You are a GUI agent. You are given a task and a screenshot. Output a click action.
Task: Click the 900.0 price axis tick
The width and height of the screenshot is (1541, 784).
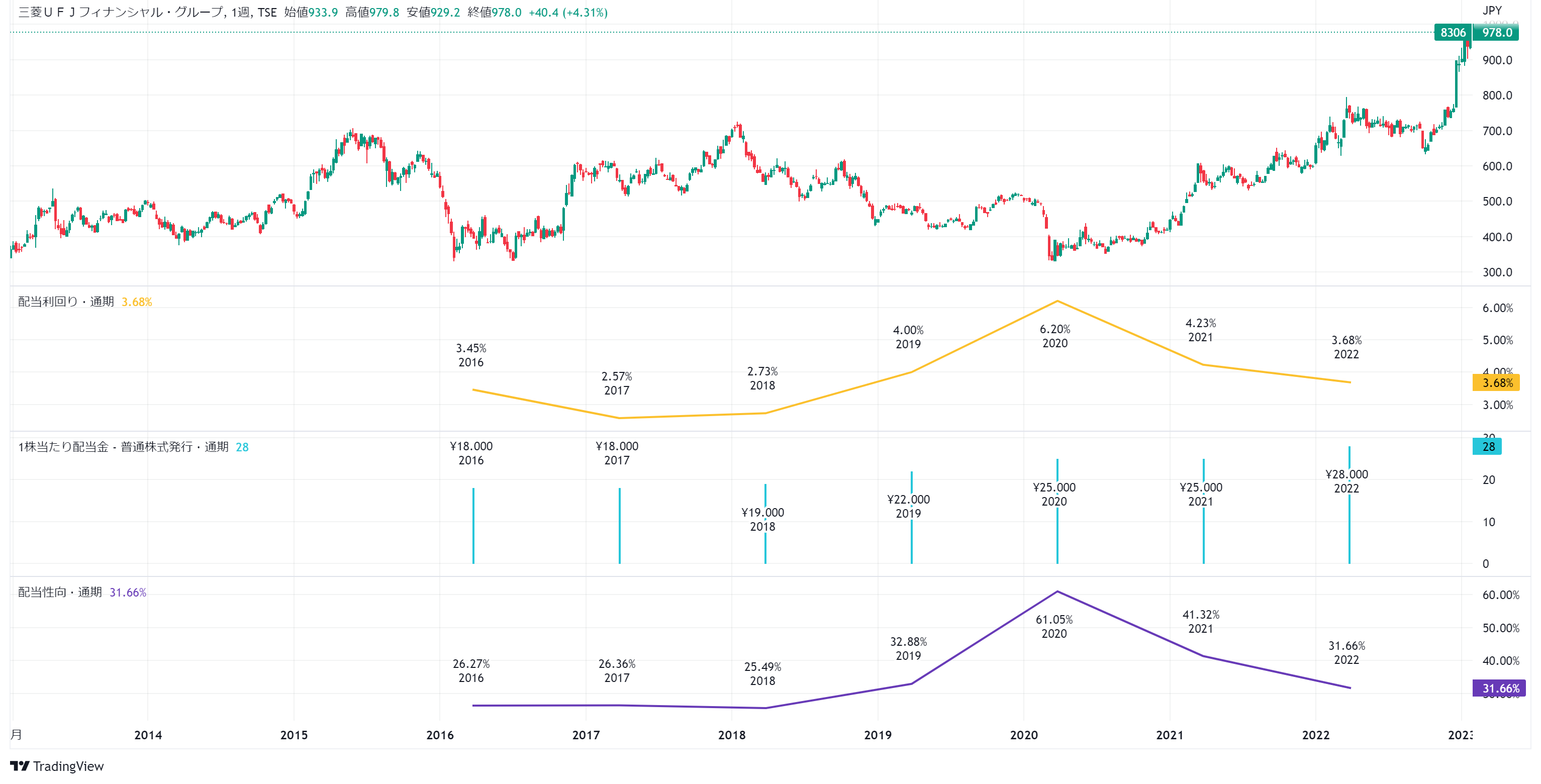tap(1497, 60)
